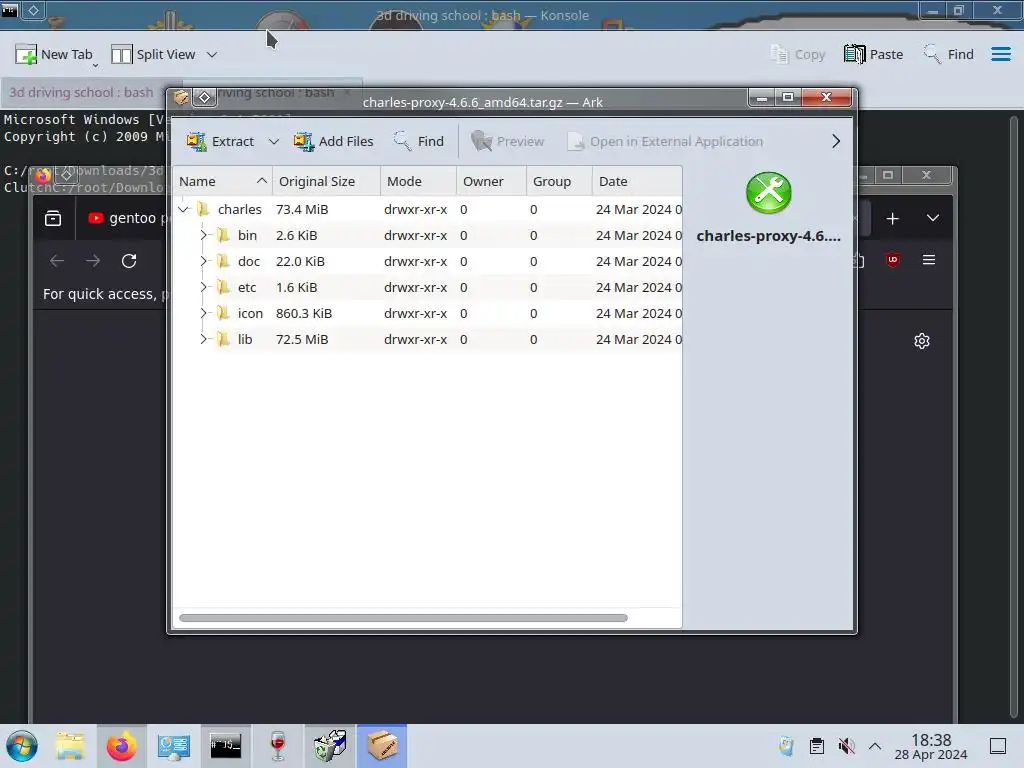Sort by Group column header

click(560, 182)
